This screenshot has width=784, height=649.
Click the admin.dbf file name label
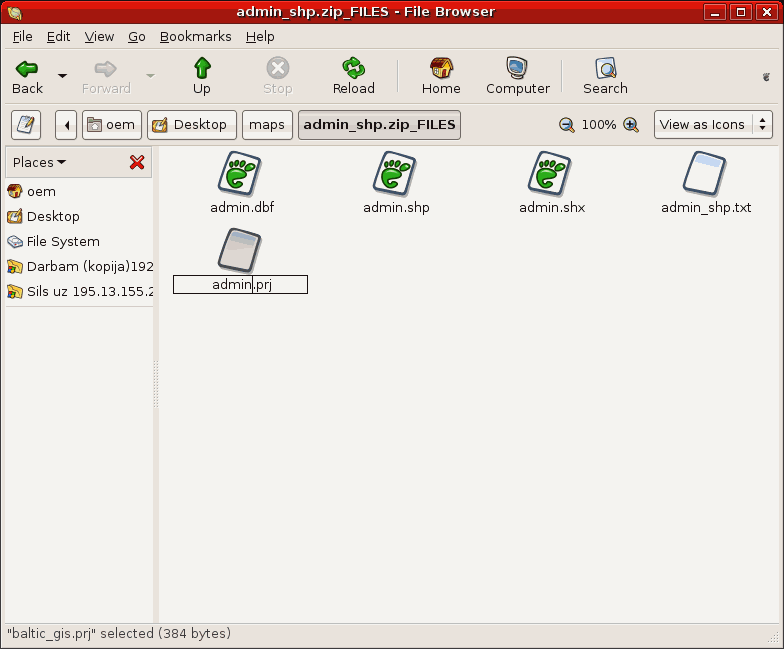[242, 208]
